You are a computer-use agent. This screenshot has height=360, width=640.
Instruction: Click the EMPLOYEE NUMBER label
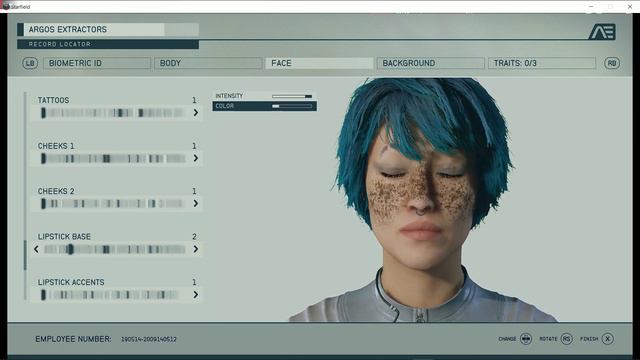(x=73, y=339)
